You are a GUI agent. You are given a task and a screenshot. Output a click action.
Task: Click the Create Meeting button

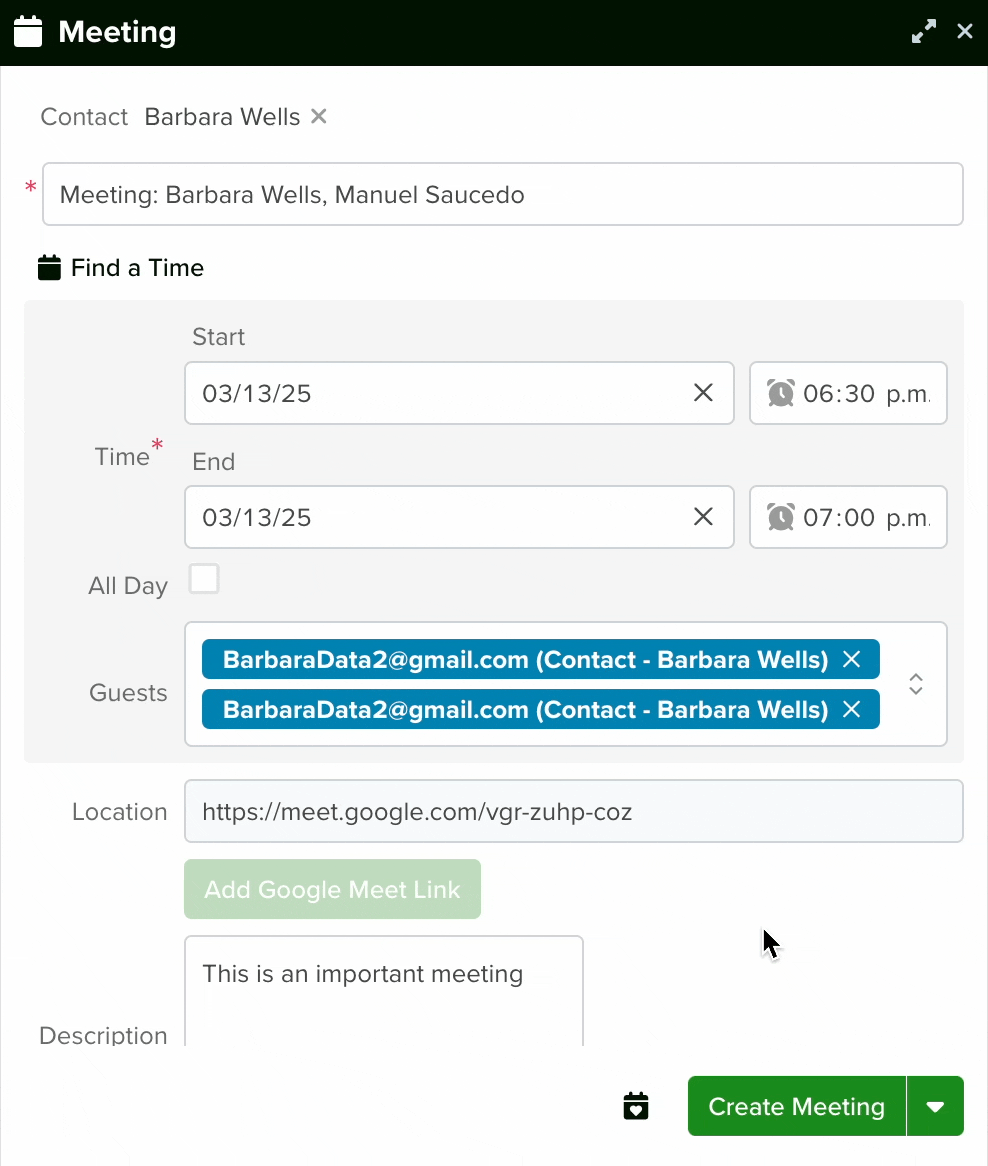click(x=797, y=1106)
